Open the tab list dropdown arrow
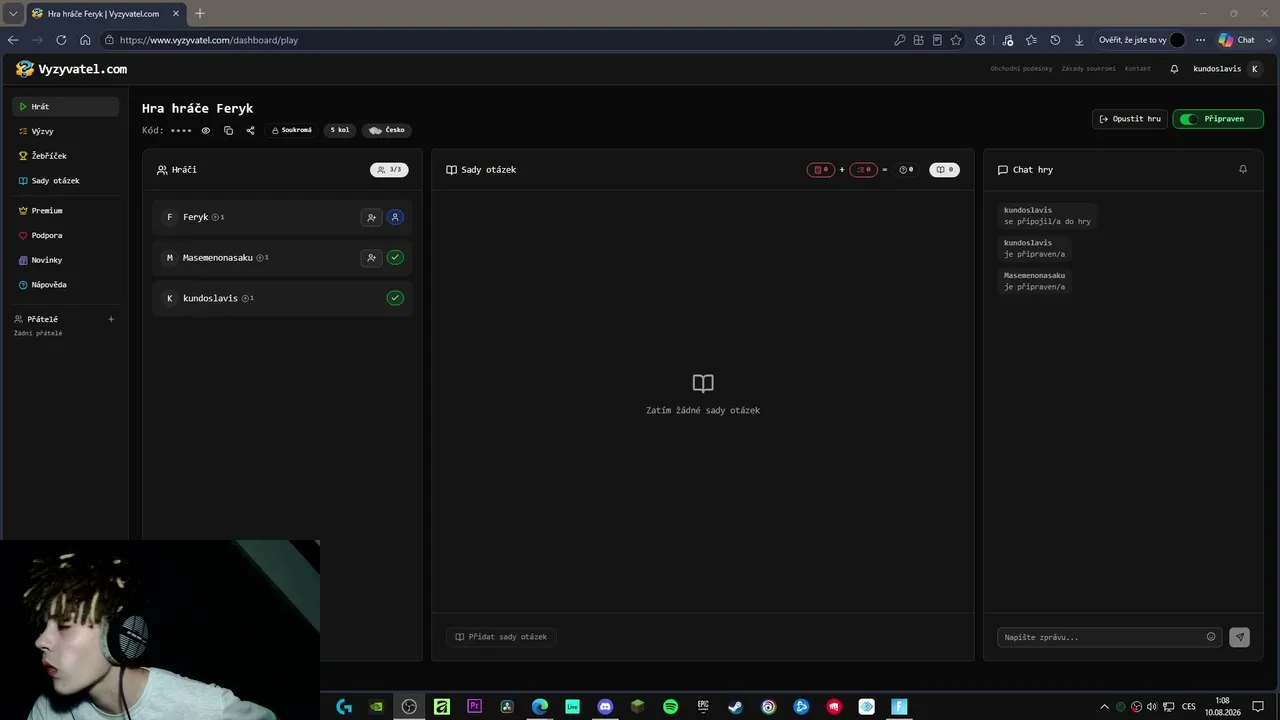 13,13
